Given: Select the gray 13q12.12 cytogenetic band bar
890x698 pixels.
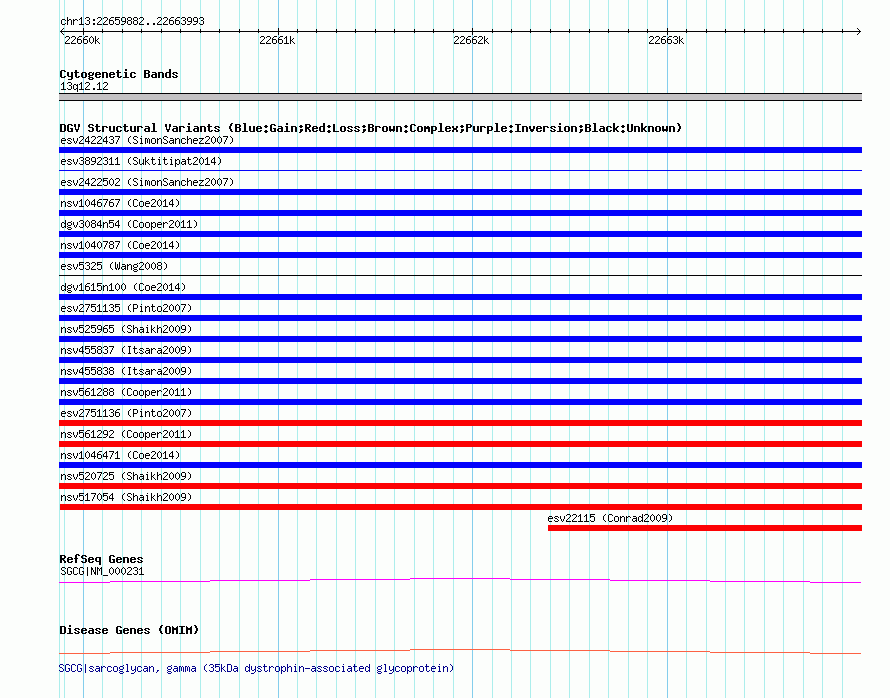Looking at the screenshot, I should click(x=460, y=97).
